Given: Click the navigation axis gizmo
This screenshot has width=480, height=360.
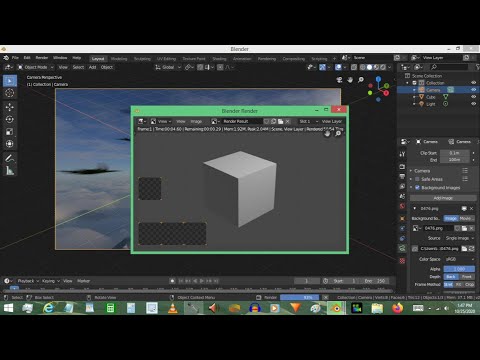Looking at the screenshot, I should 379,89.
